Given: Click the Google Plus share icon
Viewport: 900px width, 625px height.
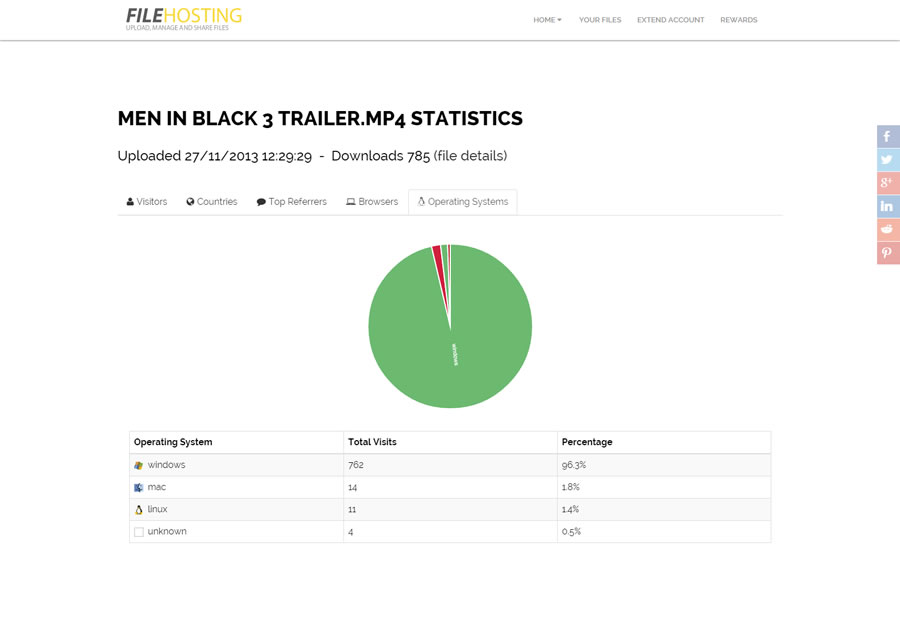Looking at the screenshot, I should click(x=888, y=183).
